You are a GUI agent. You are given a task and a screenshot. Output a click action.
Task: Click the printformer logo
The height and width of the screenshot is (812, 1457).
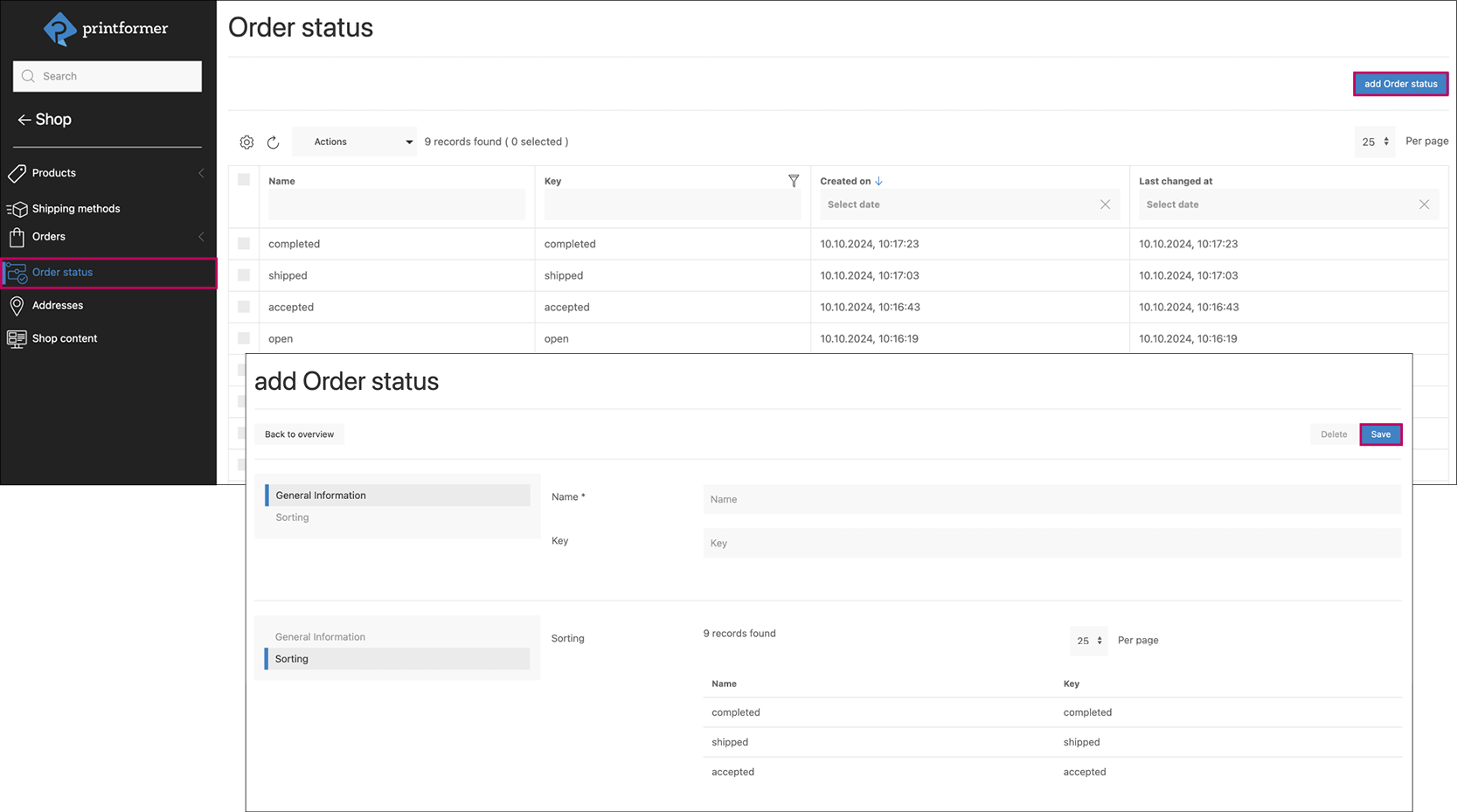(x=106, y=29)
